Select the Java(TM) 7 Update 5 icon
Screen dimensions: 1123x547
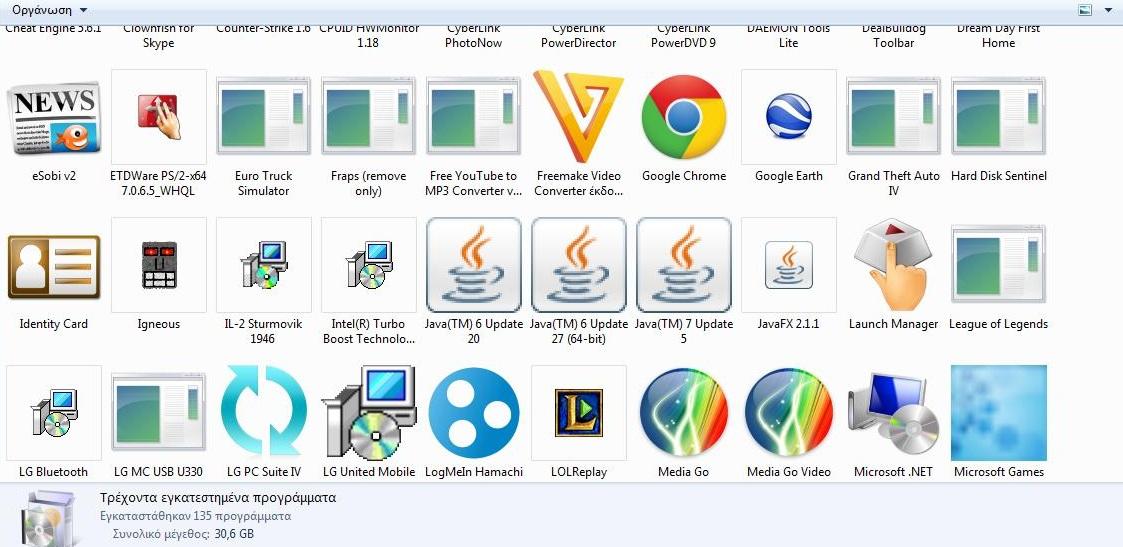coord(684,265)
